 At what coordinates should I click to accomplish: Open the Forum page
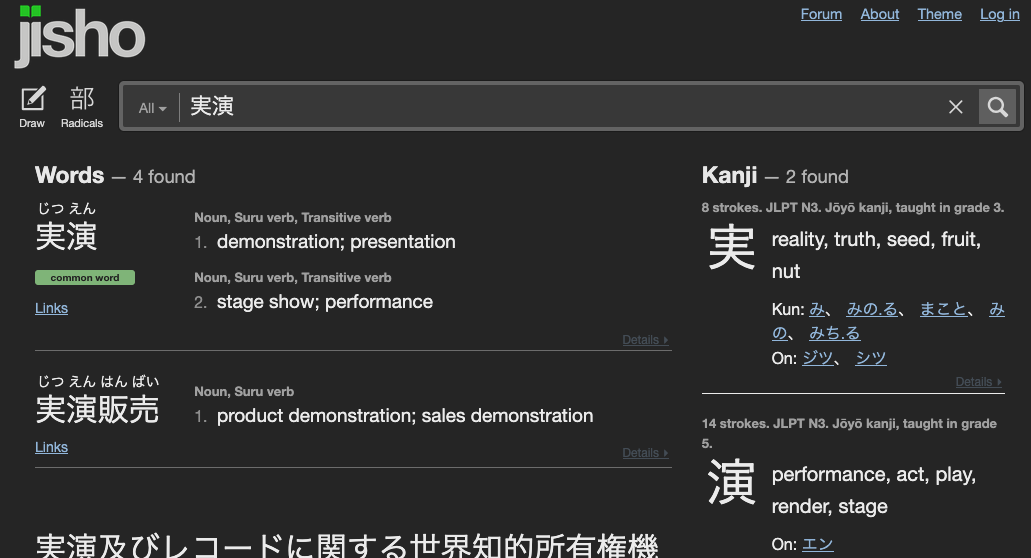821,14
